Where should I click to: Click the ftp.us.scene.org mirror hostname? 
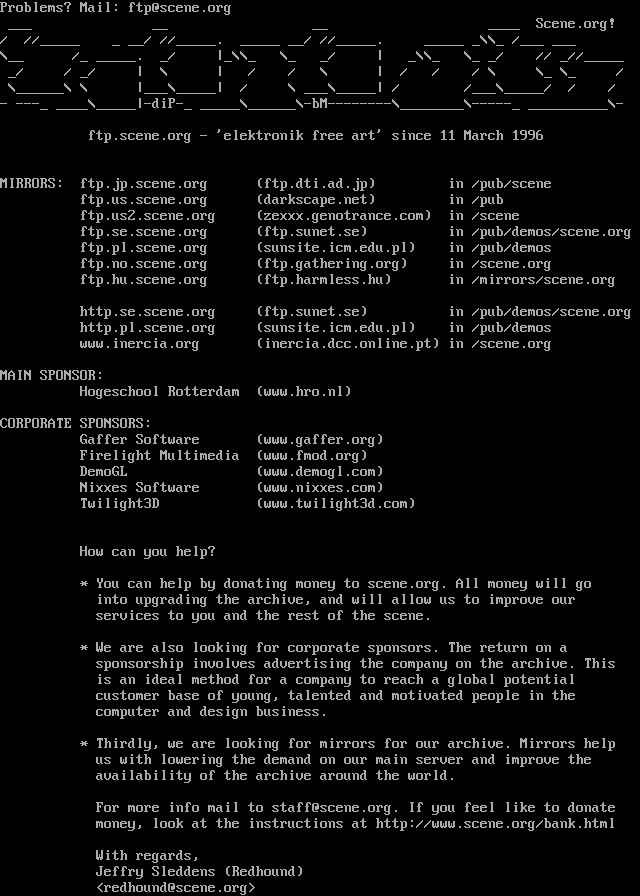(x=143, y=200)
